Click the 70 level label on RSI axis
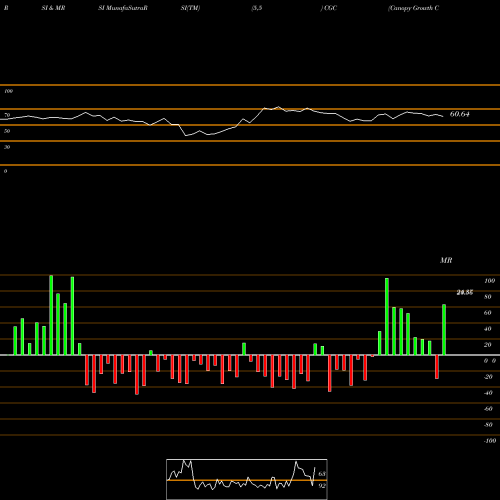This screenshot has width=500, height=500. [7, 115]
